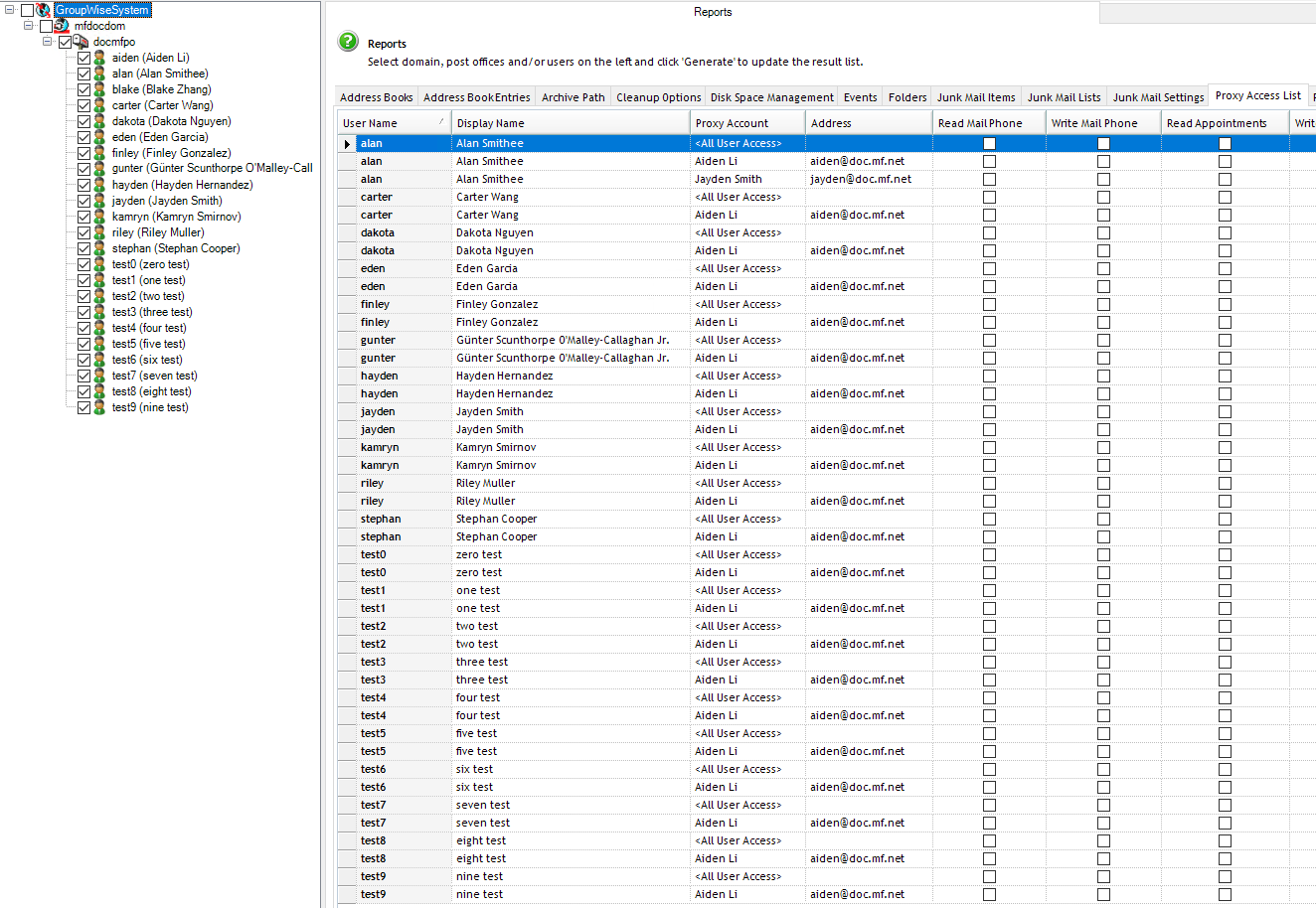Click the Proxy Account column header
The height and width of the screenshot is (908, 1316).
click(747, 123)
